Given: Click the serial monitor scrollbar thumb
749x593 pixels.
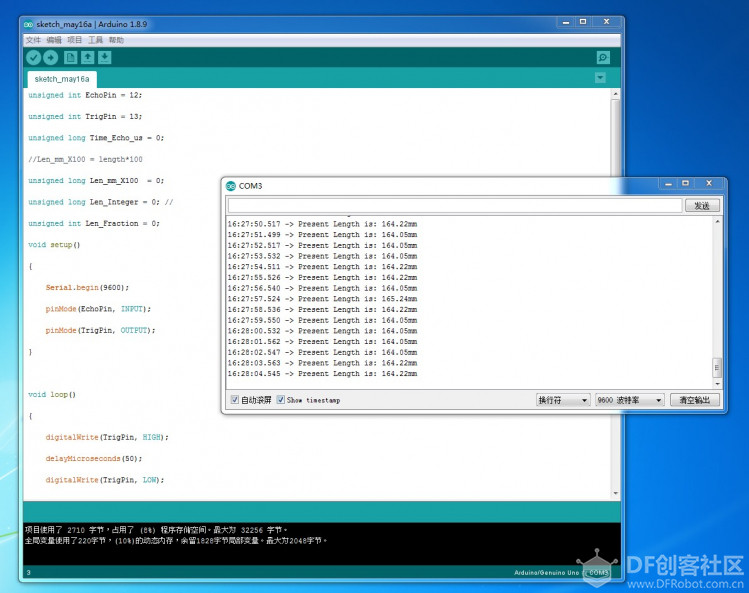Looking at the screenshot, I should pyautogui.click(x=717, y=367).
